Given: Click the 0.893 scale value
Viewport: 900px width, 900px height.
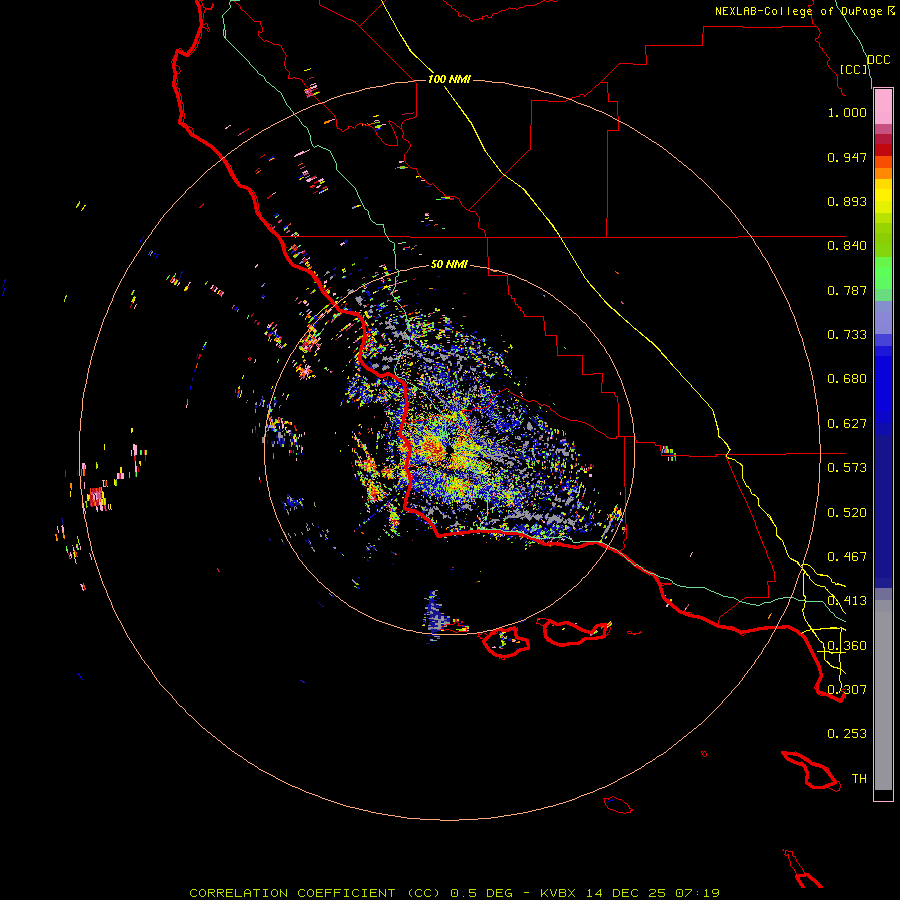Looking at the screenshot, I should (847, 201).
